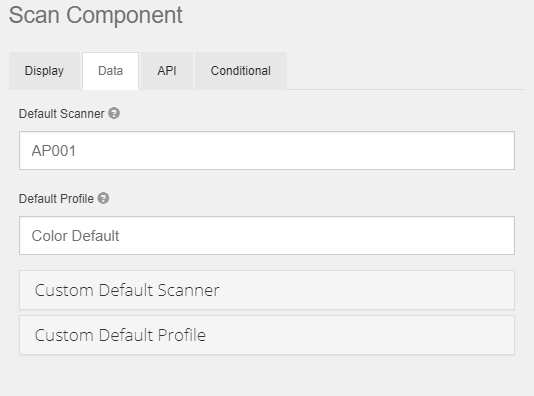Screen dimensions: 534x396
Task: Open the Default Scanner help tooltip icon
Action: 114,113
